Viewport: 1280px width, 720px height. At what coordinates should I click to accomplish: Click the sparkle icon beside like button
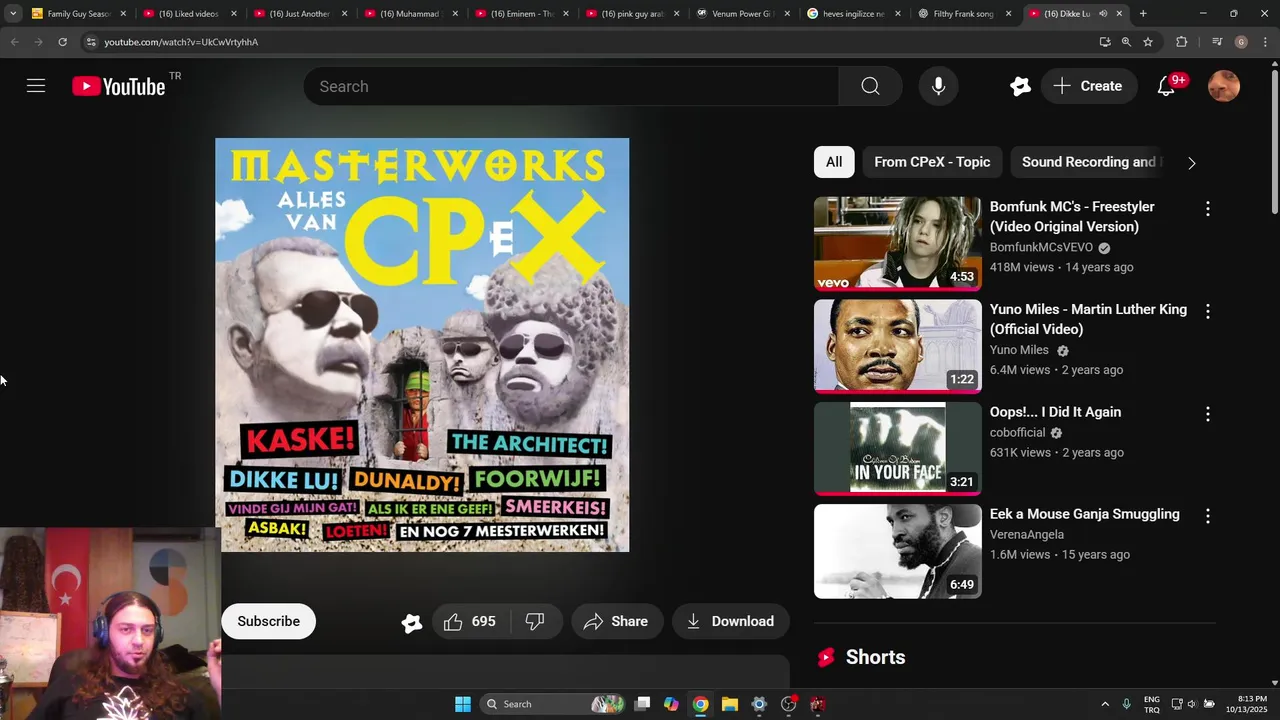pos(411,622)
